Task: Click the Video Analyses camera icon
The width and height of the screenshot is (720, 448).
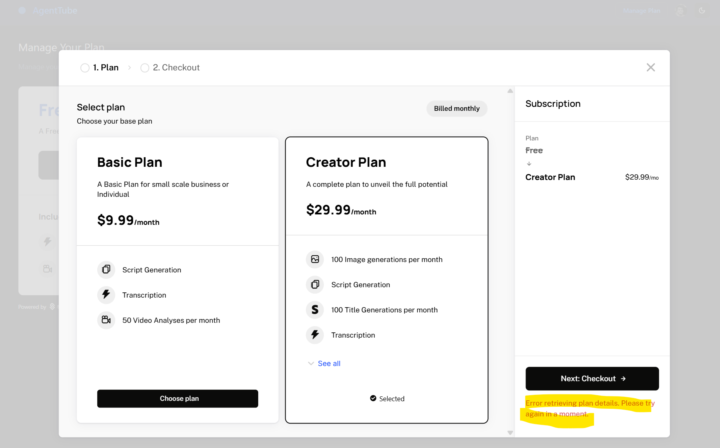Action: (106, 320)
